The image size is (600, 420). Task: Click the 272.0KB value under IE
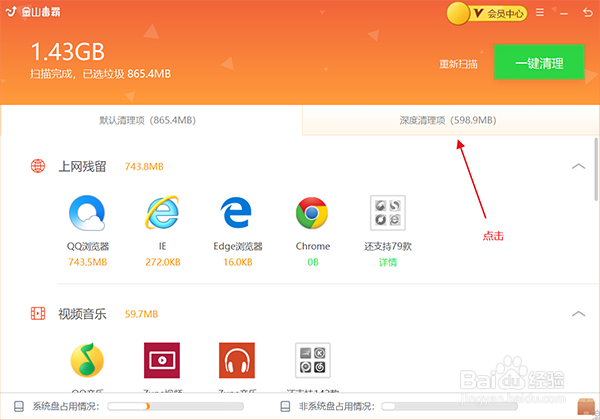[x=163, y=262]
